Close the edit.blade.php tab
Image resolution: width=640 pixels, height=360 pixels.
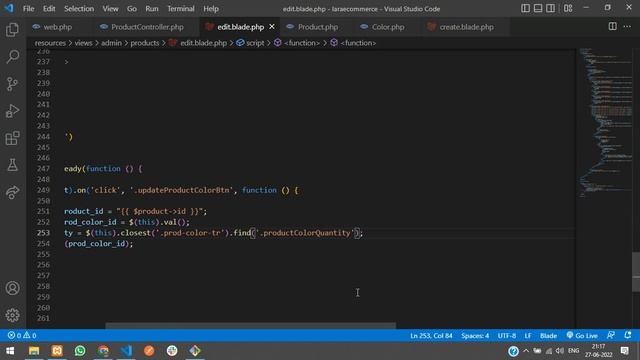click(272, 27)
